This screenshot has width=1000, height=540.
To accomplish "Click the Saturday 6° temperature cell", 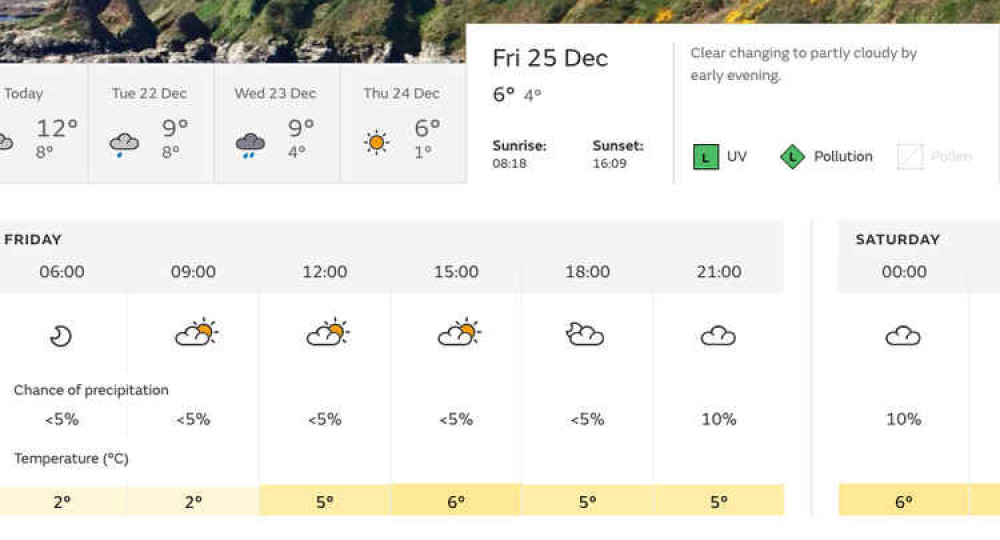I will 904,500.
